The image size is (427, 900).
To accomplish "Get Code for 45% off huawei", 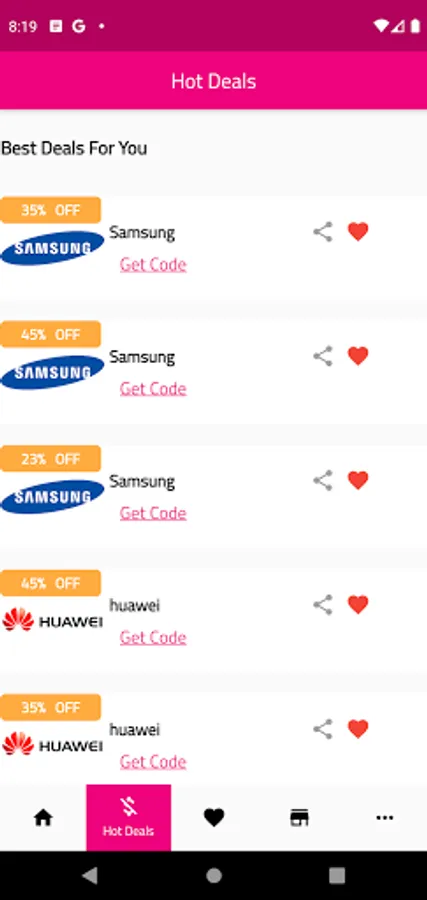I will click(153, 638).
